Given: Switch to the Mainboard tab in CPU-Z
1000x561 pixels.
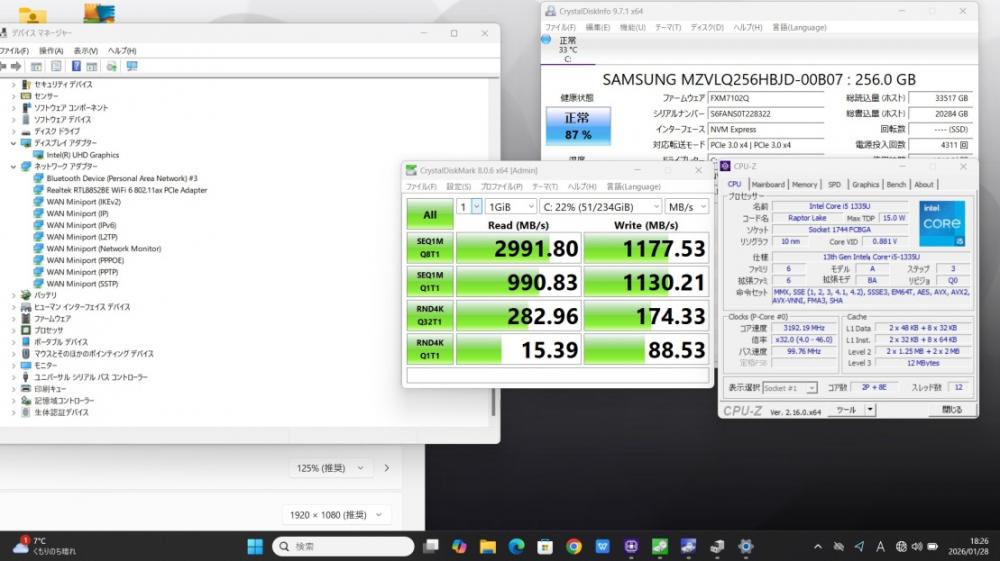Looking at the screenshot, I should click(x=768, y=184).
